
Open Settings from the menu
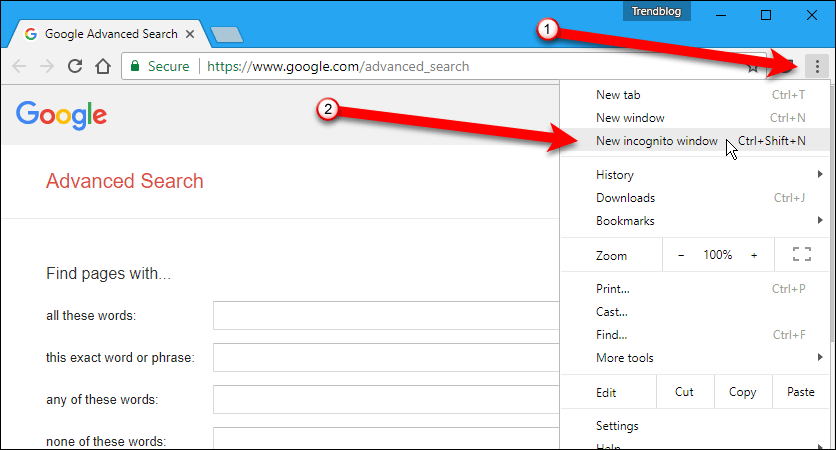pyautogui.click(x=695, y=426)
